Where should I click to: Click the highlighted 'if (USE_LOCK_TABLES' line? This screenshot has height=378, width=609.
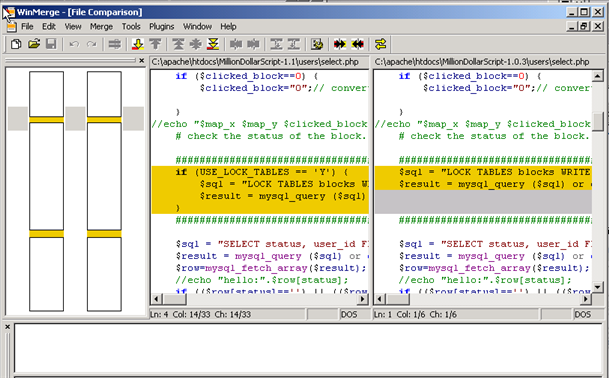[x=260, y=172]
